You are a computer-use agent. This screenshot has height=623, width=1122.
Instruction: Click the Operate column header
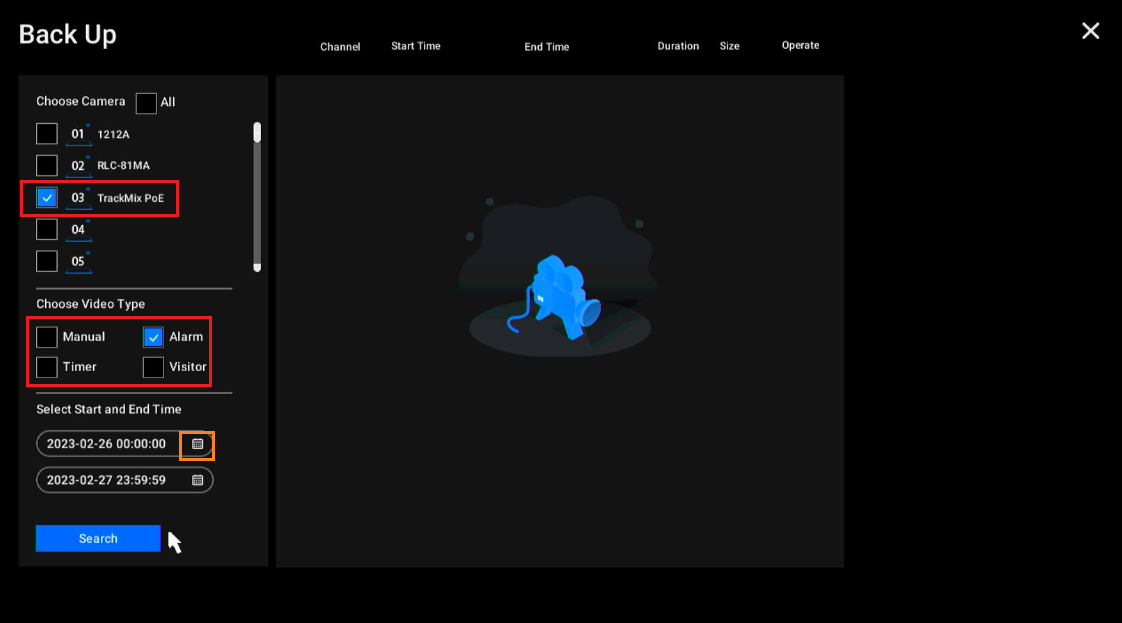(x=800, y=45)
